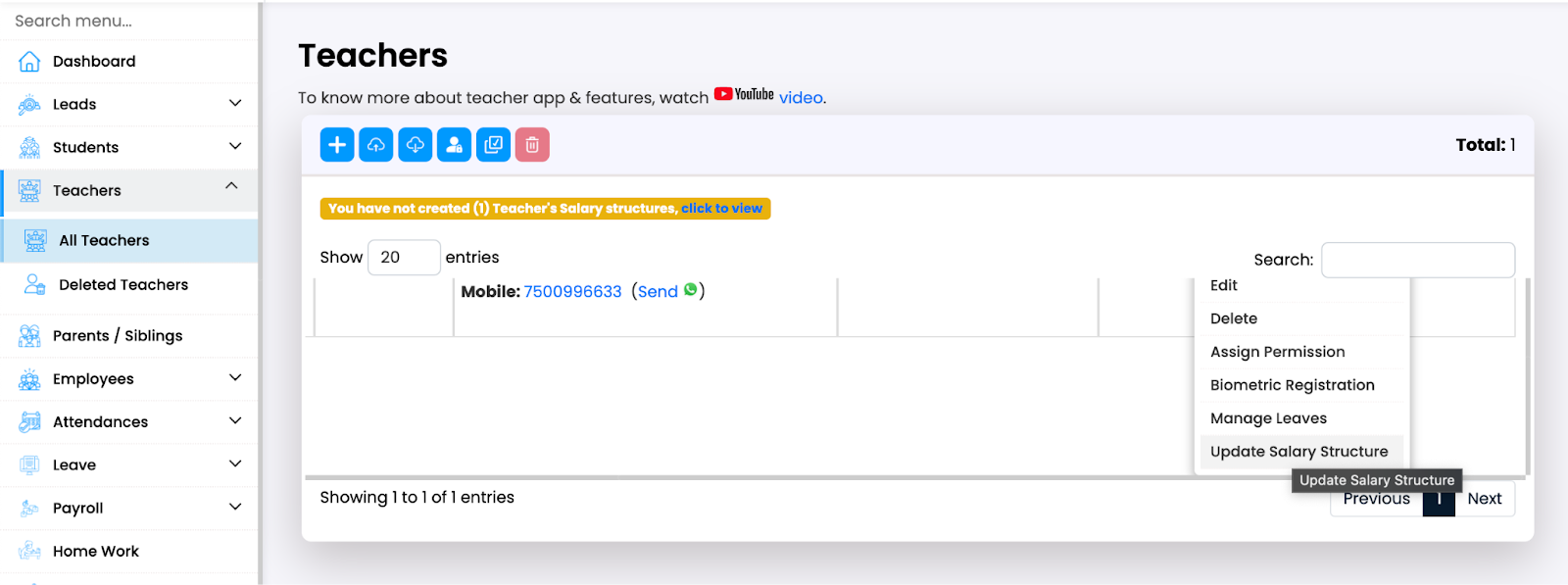Select Manage Leaves from the action menu
Screen dimensions: 1568x585
pyautogui.click(x=1268, y=418)
